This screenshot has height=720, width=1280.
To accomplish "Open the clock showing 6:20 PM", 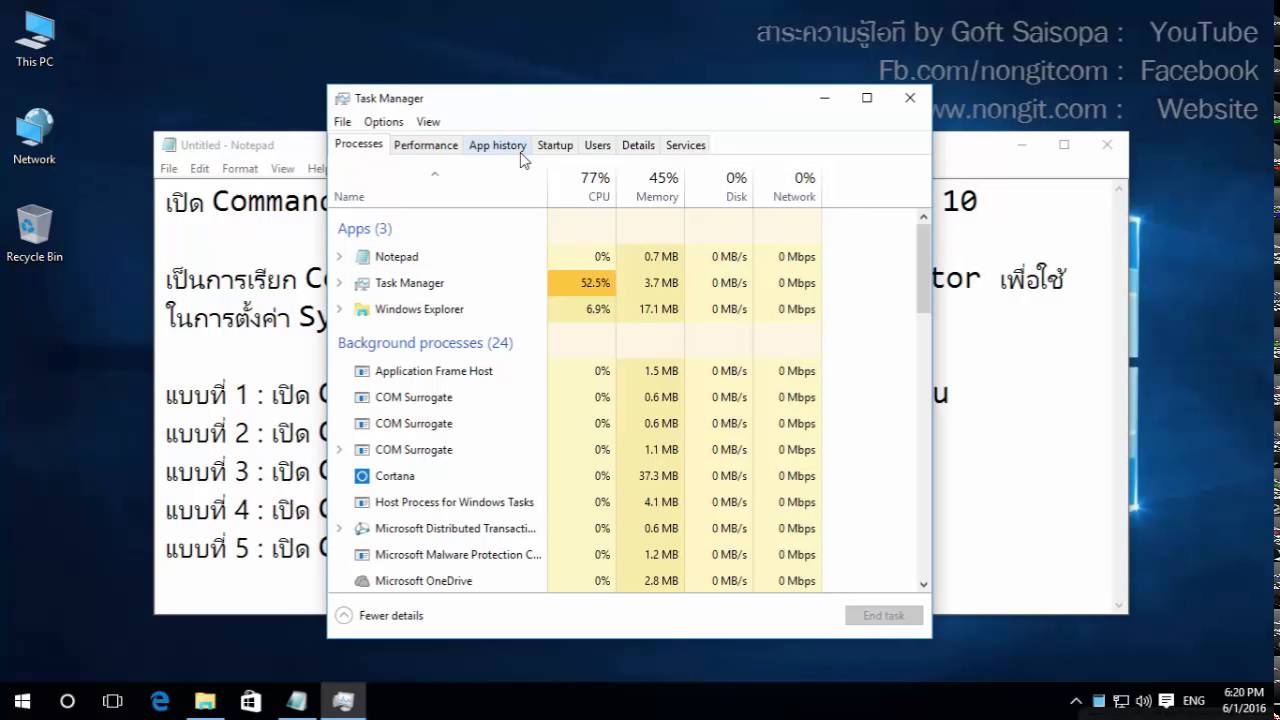I will point(1243,701).
